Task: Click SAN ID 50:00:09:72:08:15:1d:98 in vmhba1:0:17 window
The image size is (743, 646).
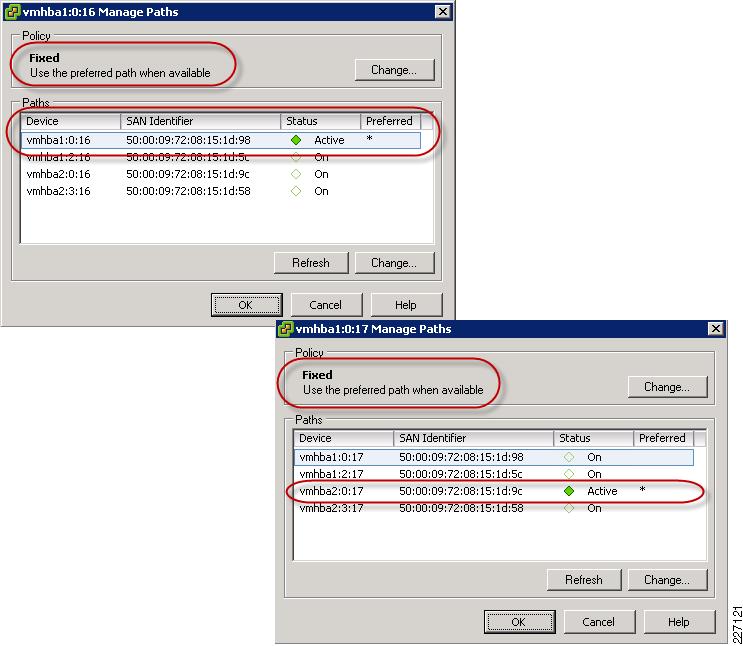Action: click(x=461, y=457)
